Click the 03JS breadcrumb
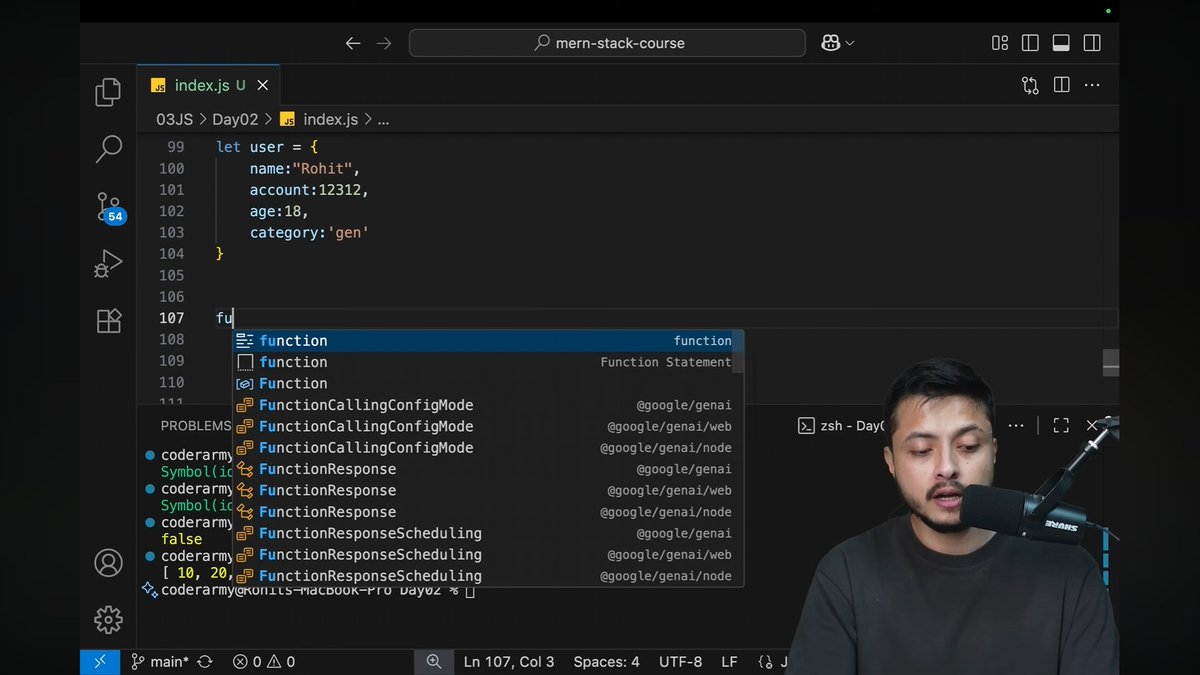Image resolution: width=1200 pixels, height=675 pixels. click(174, 119)
